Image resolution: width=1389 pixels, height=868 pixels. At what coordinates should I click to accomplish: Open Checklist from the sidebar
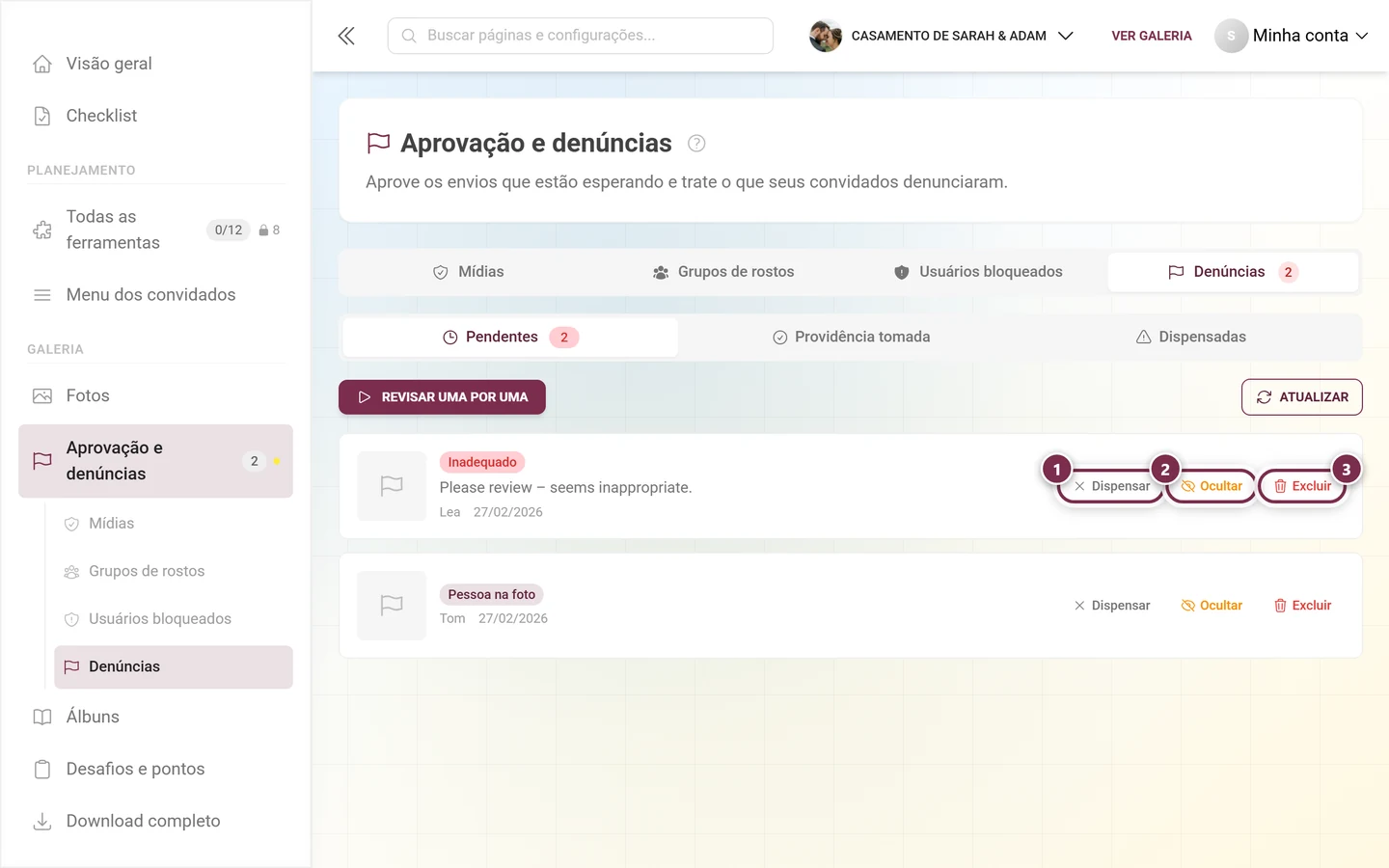[155, 116]
